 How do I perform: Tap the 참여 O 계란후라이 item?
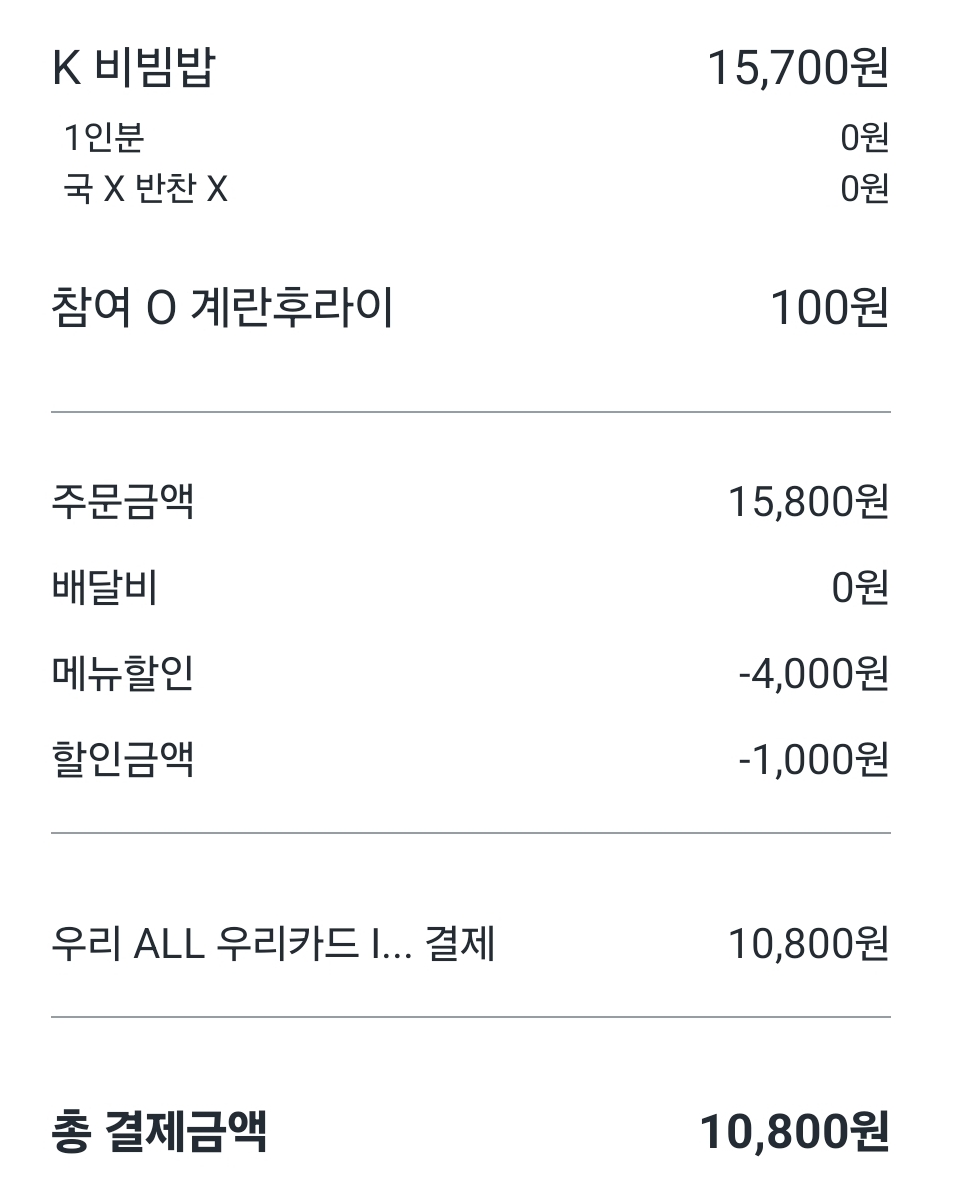point(221,308)
